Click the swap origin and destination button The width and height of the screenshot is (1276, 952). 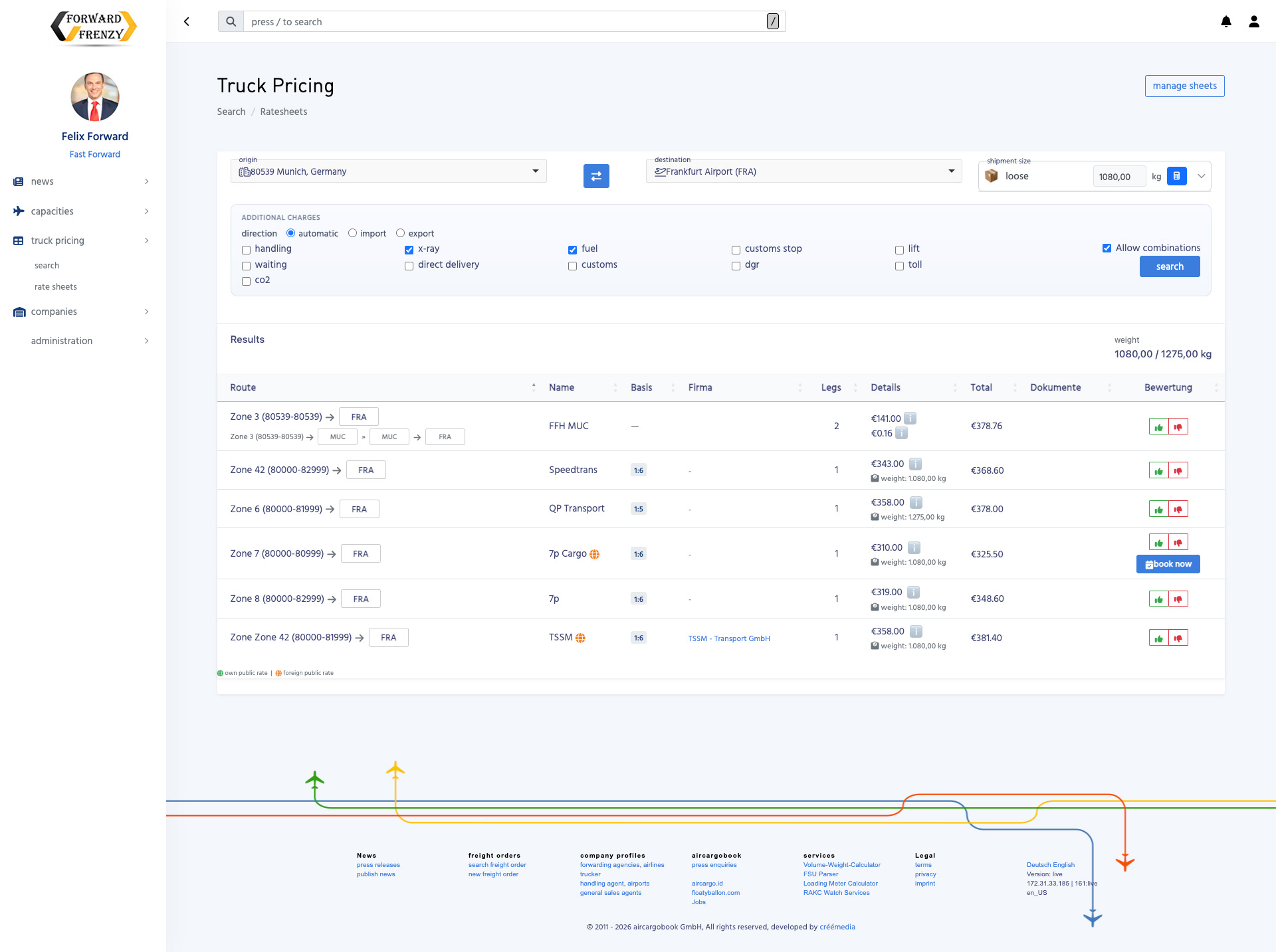coord(596,176)
